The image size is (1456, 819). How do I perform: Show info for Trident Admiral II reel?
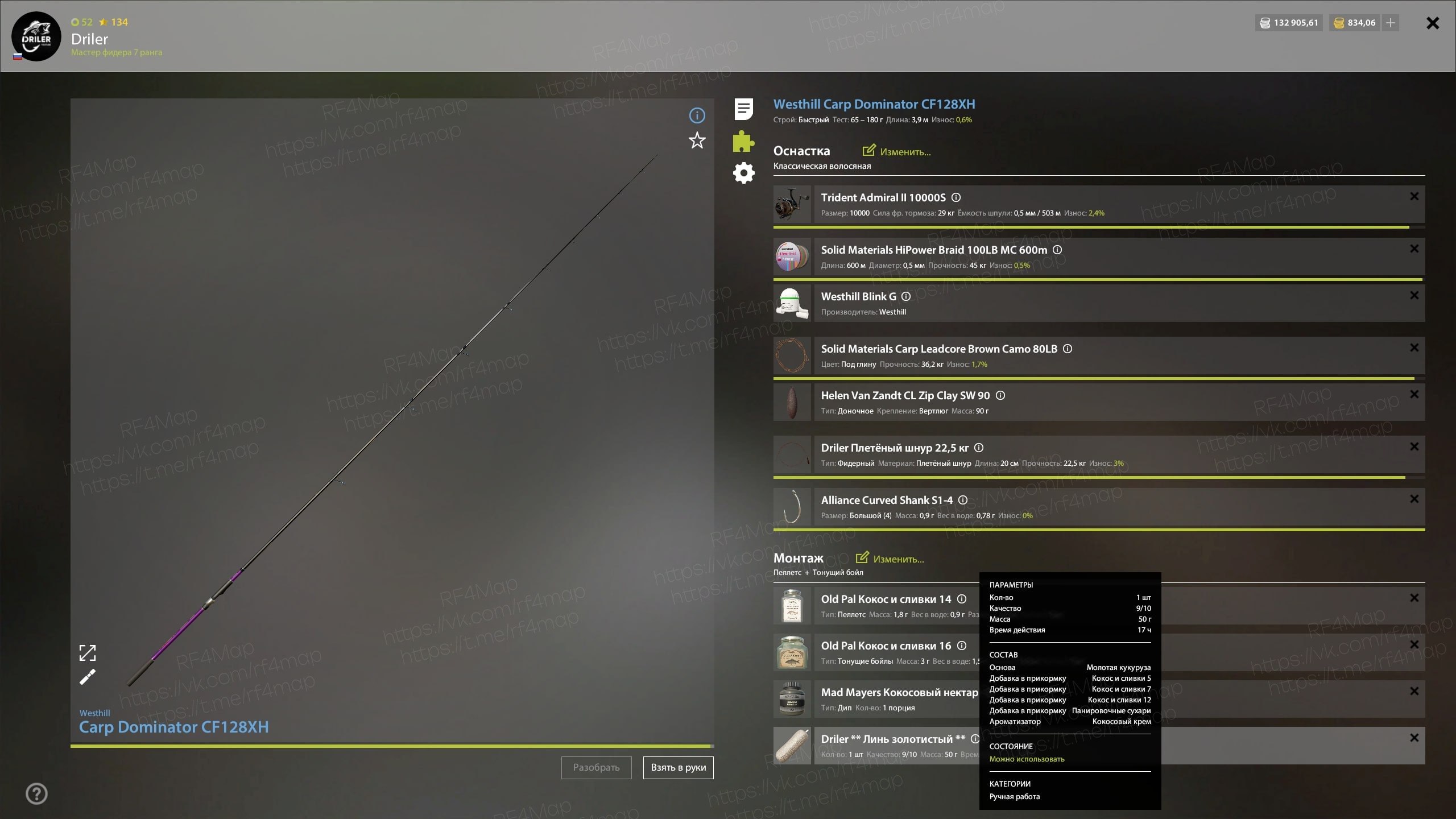click(956, 197)
